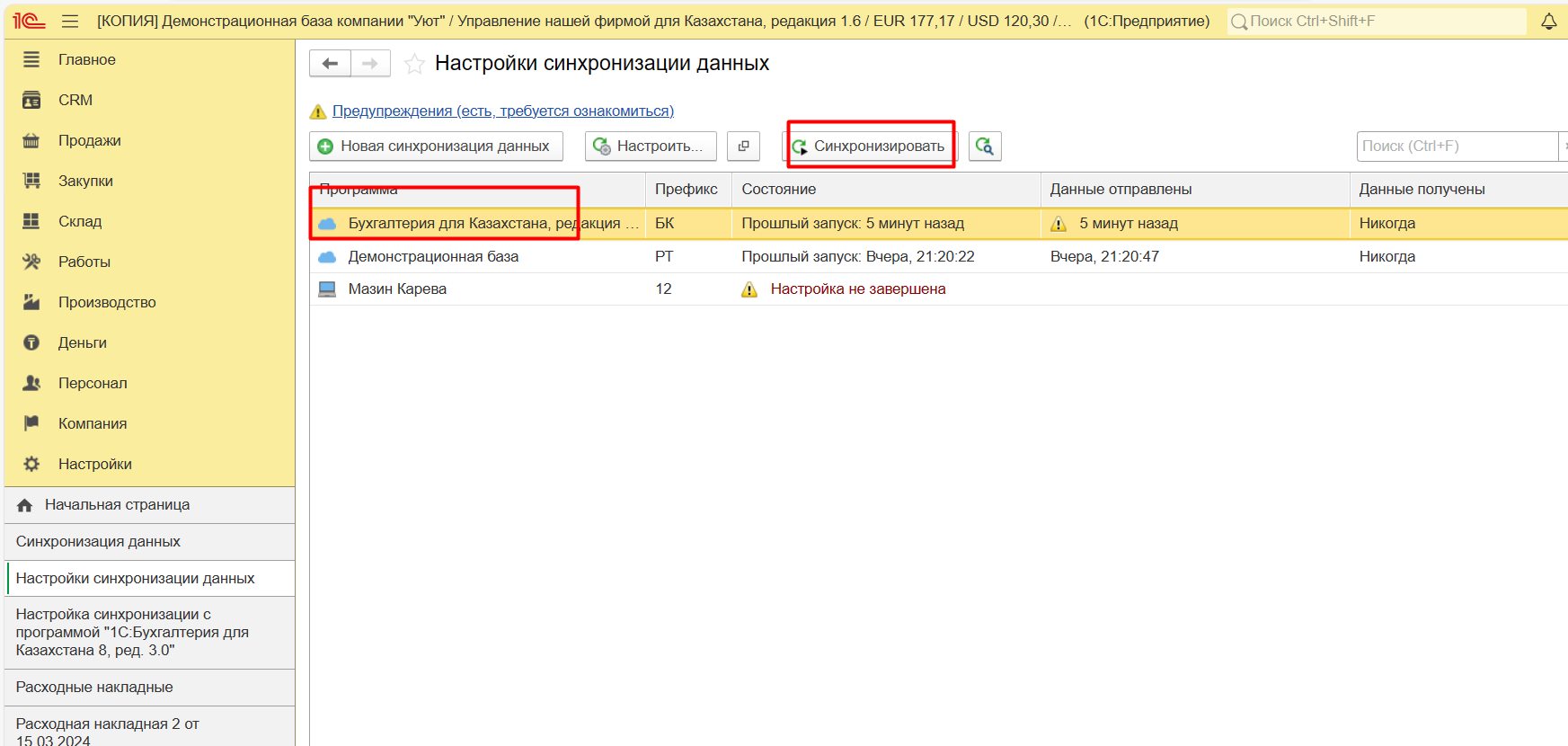Click Новая синхронизация данных button
The width and height of the screenshot is (1568, 746).
click(x=436, y=147)
